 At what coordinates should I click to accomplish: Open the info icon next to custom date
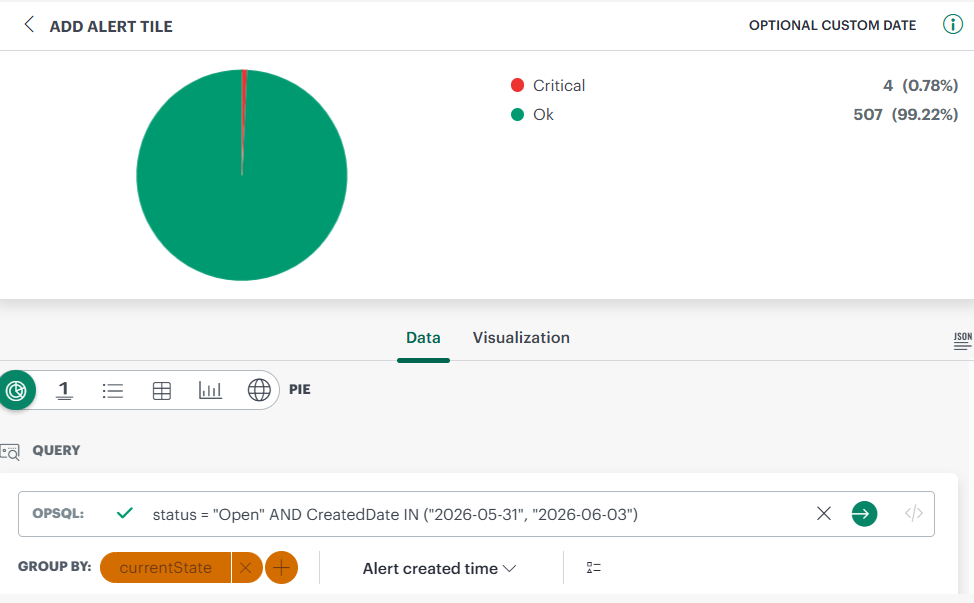[952, 25]
